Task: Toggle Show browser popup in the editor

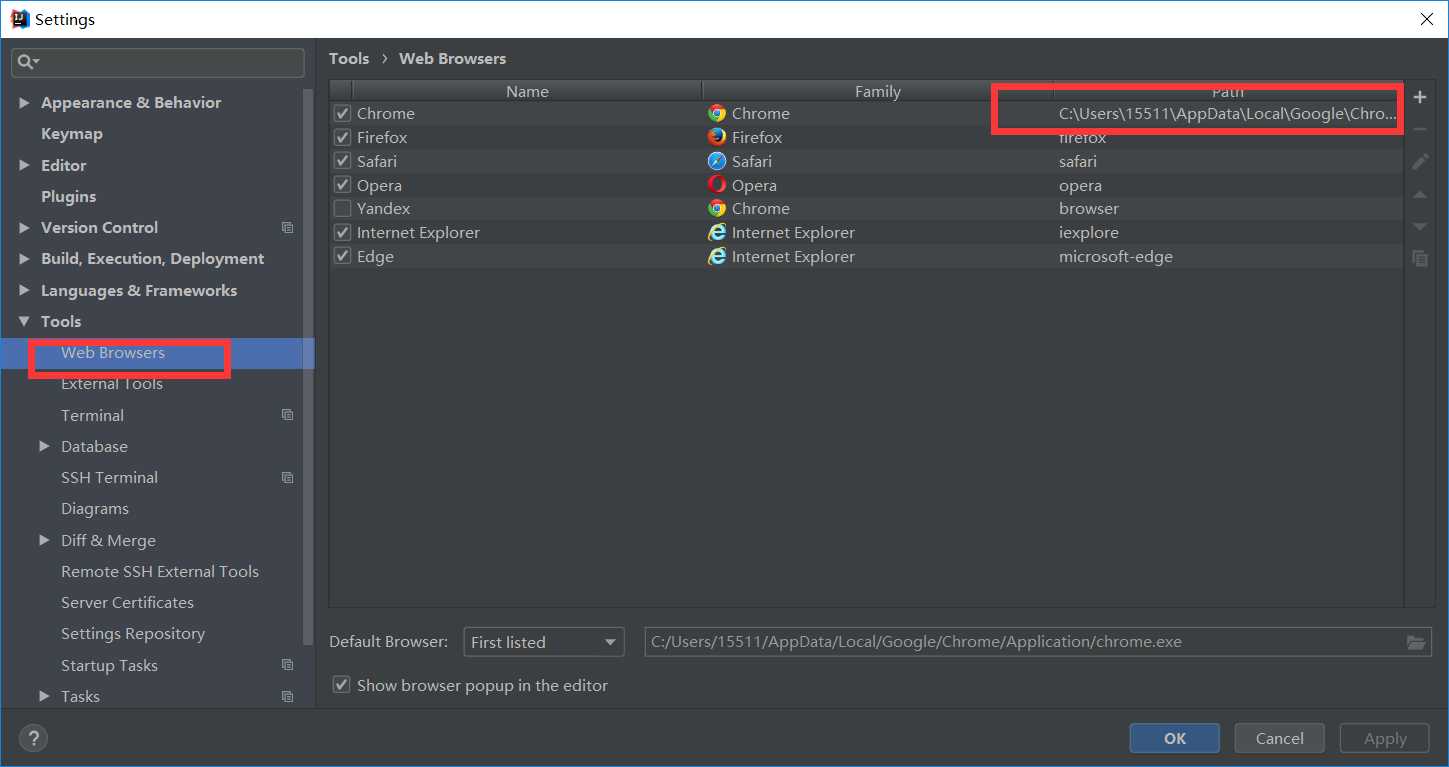Action: click(x=342, y=685)
